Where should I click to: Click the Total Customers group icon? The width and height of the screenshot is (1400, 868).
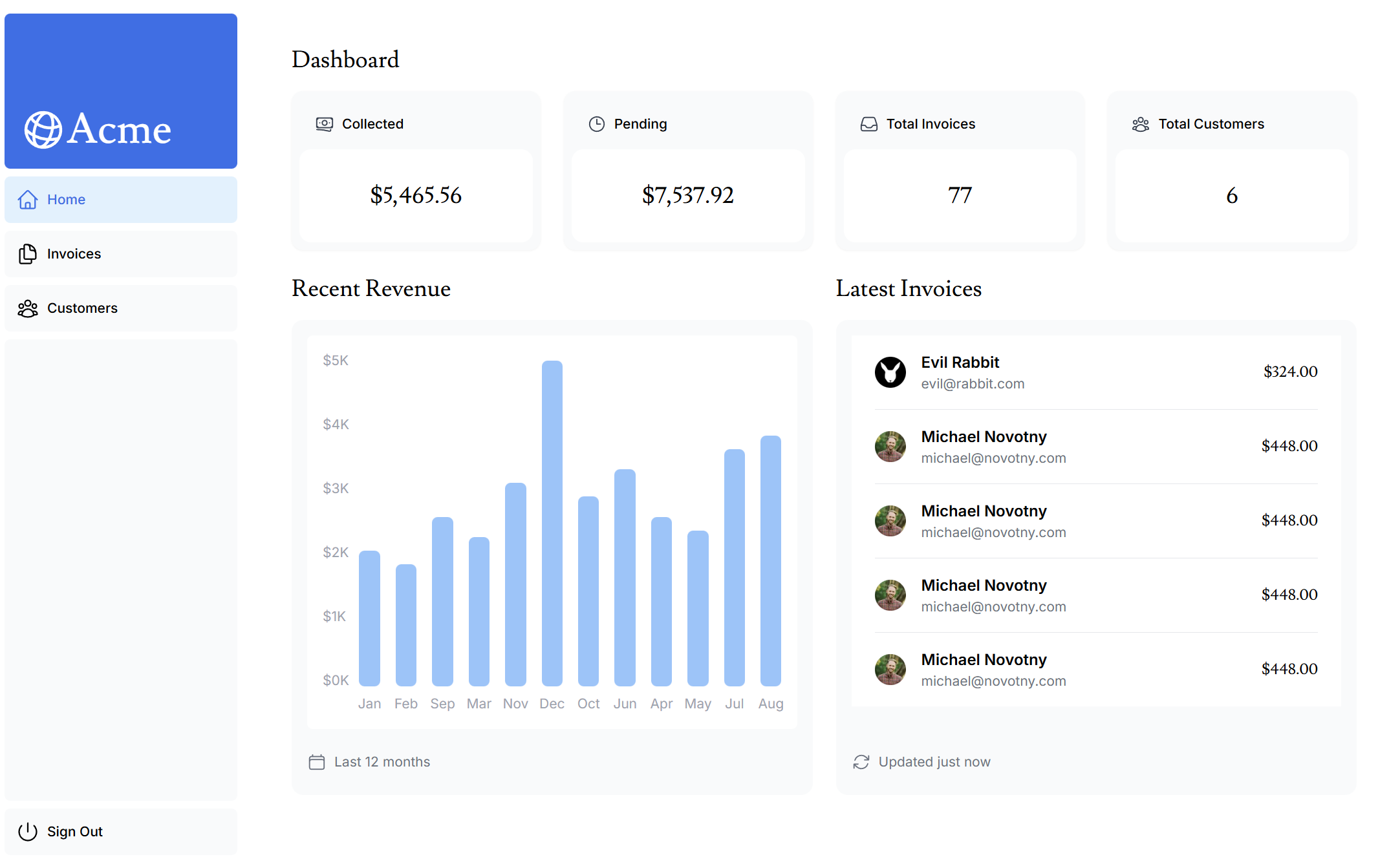1141,124
